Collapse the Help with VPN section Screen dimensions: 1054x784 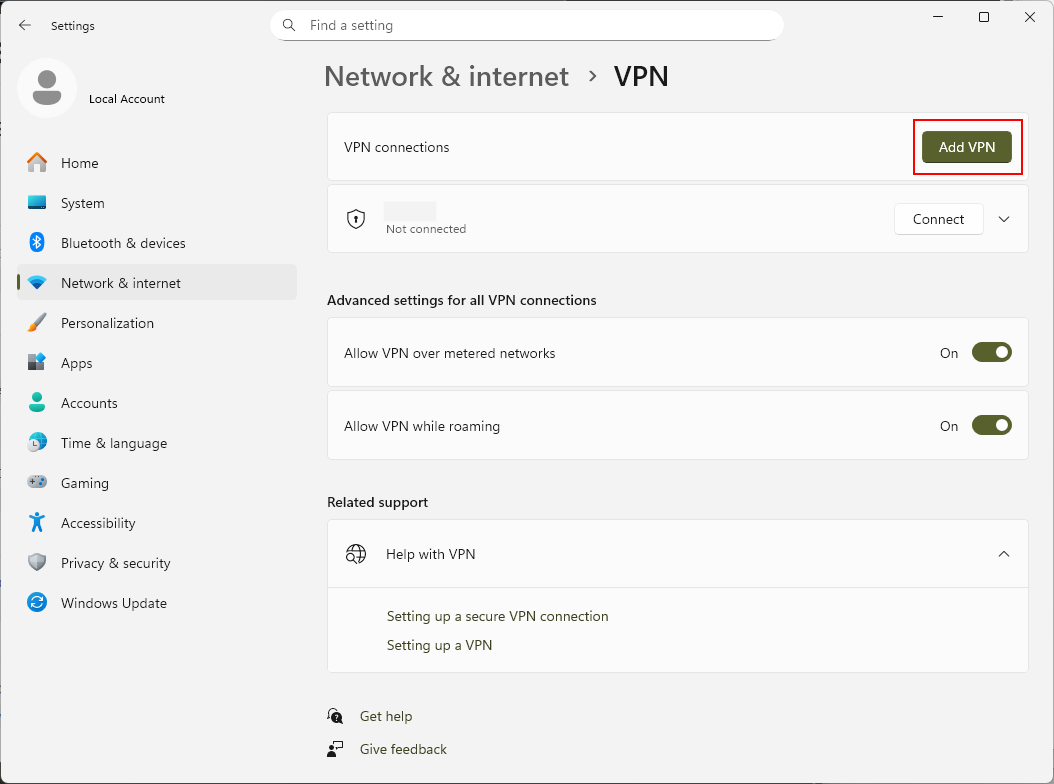pyautogui.click(x=1004, y=554)
